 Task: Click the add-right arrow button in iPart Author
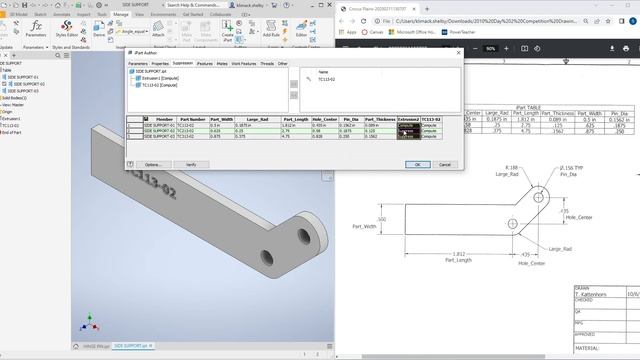294,84
